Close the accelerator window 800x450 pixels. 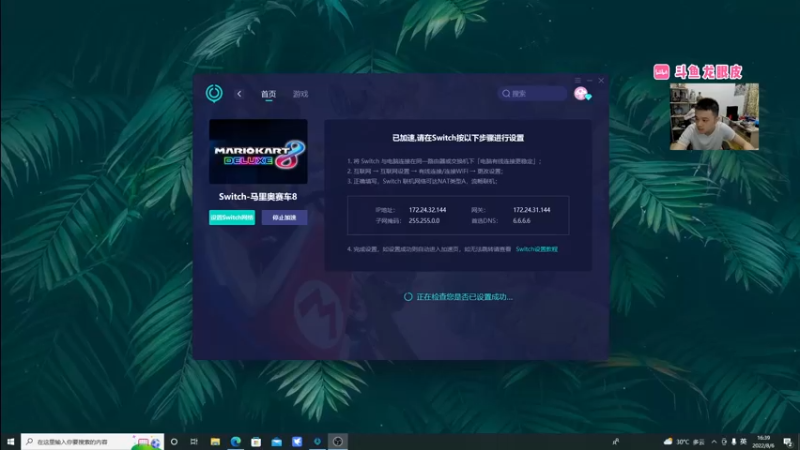(x=601, y=81)
